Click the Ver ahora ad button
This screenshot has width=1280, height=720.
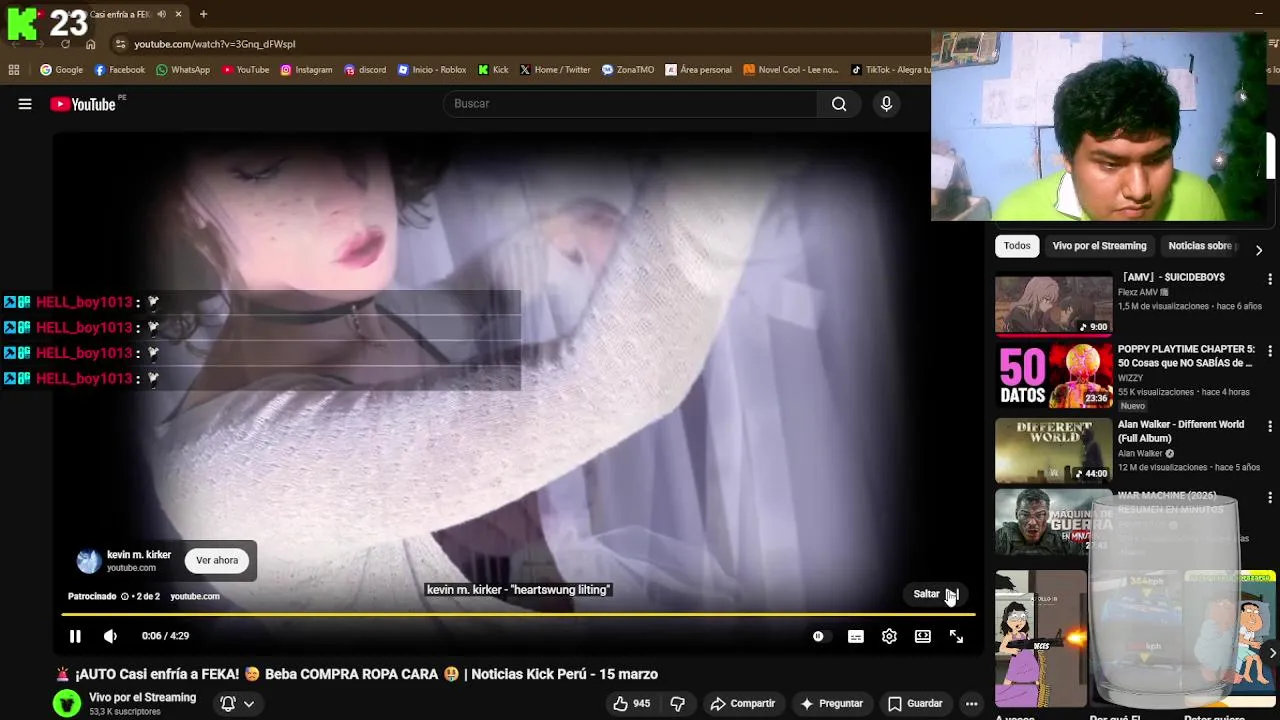point(217,561)
